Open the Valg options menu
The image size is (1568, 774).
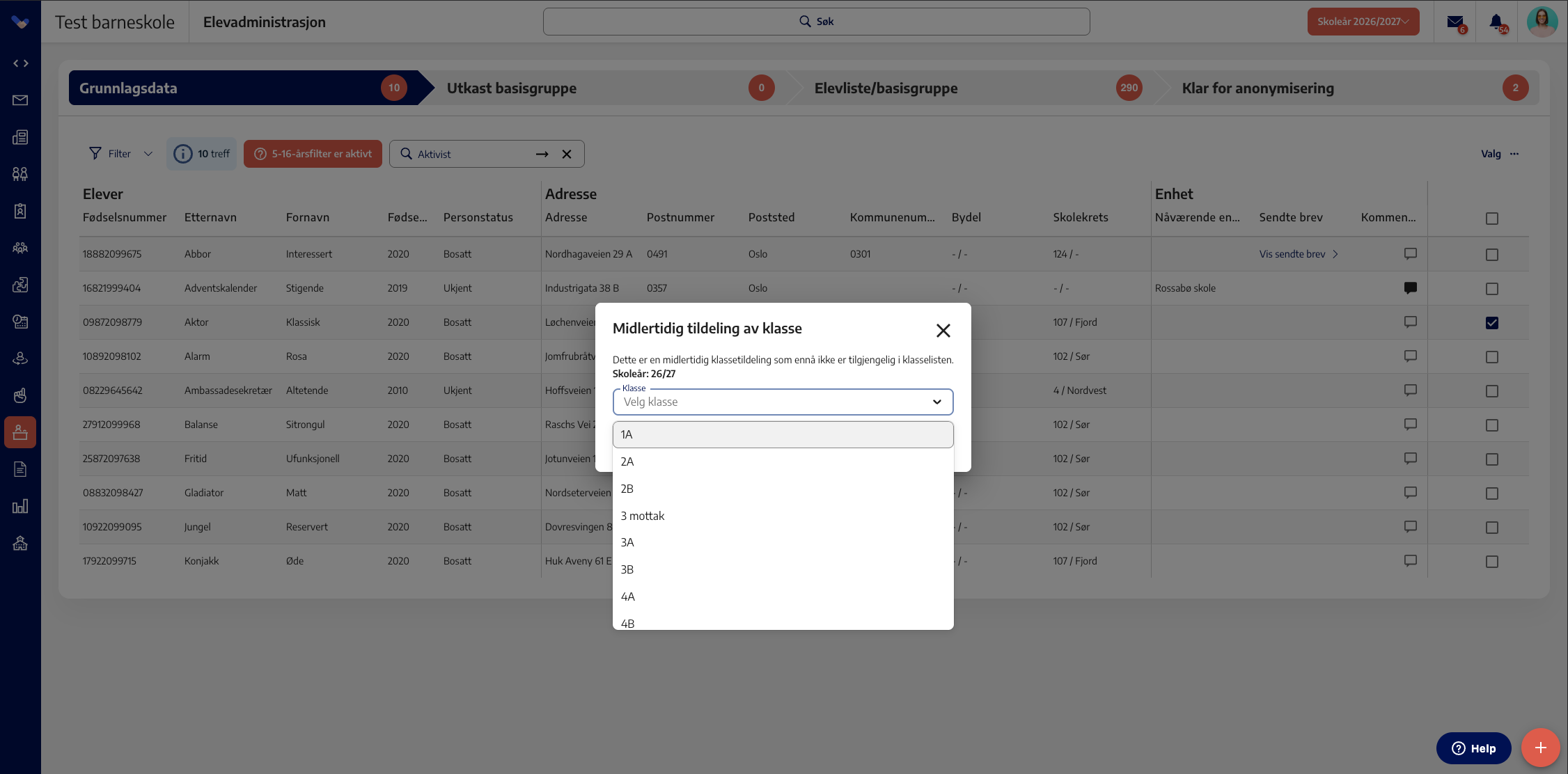click(x=1500, y=154)
